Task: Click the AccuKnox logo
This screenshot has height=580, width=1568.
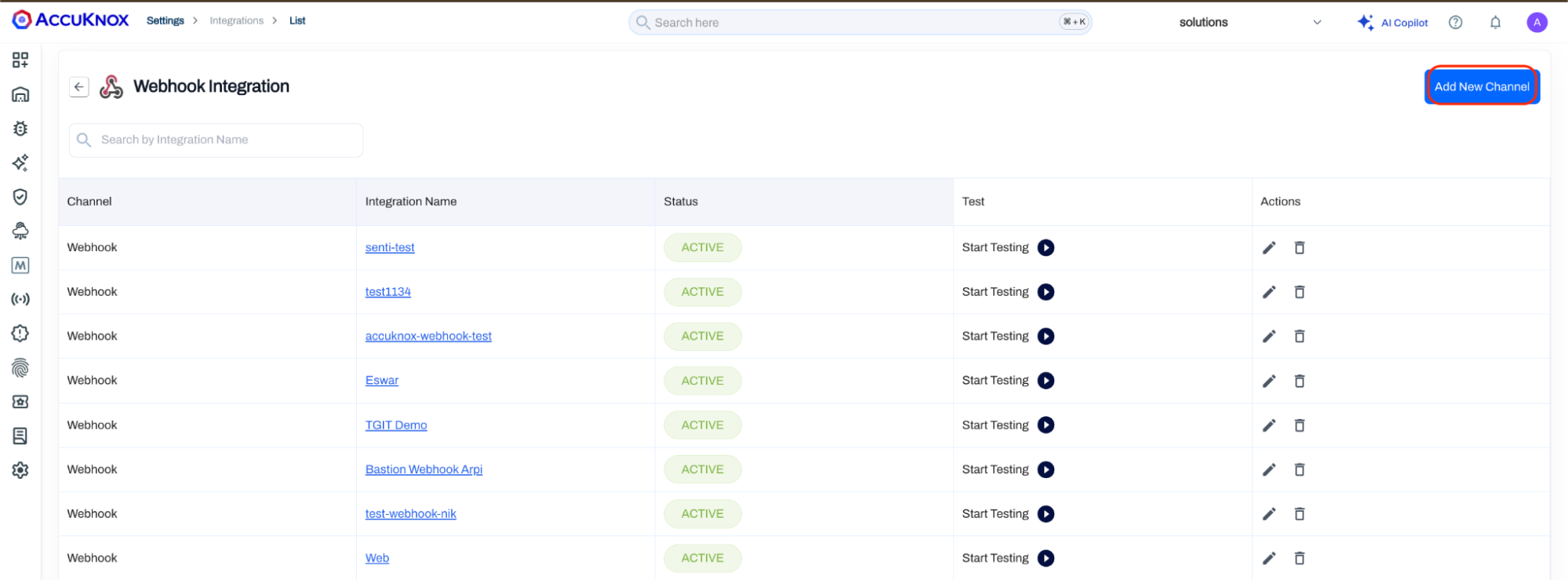Action: (70, 20)
